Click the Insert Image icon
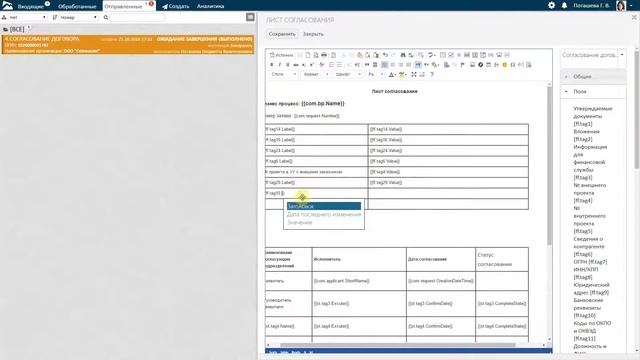The image size is (640, 360). pos(472,64)
